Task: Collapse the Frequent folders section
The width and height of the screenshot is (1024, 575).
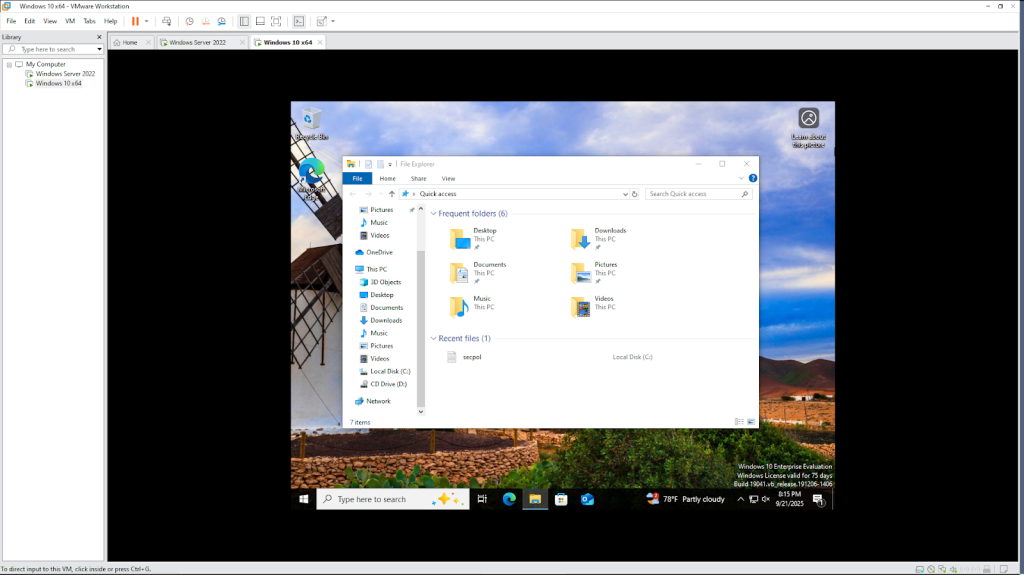Action: coord(433,213)
